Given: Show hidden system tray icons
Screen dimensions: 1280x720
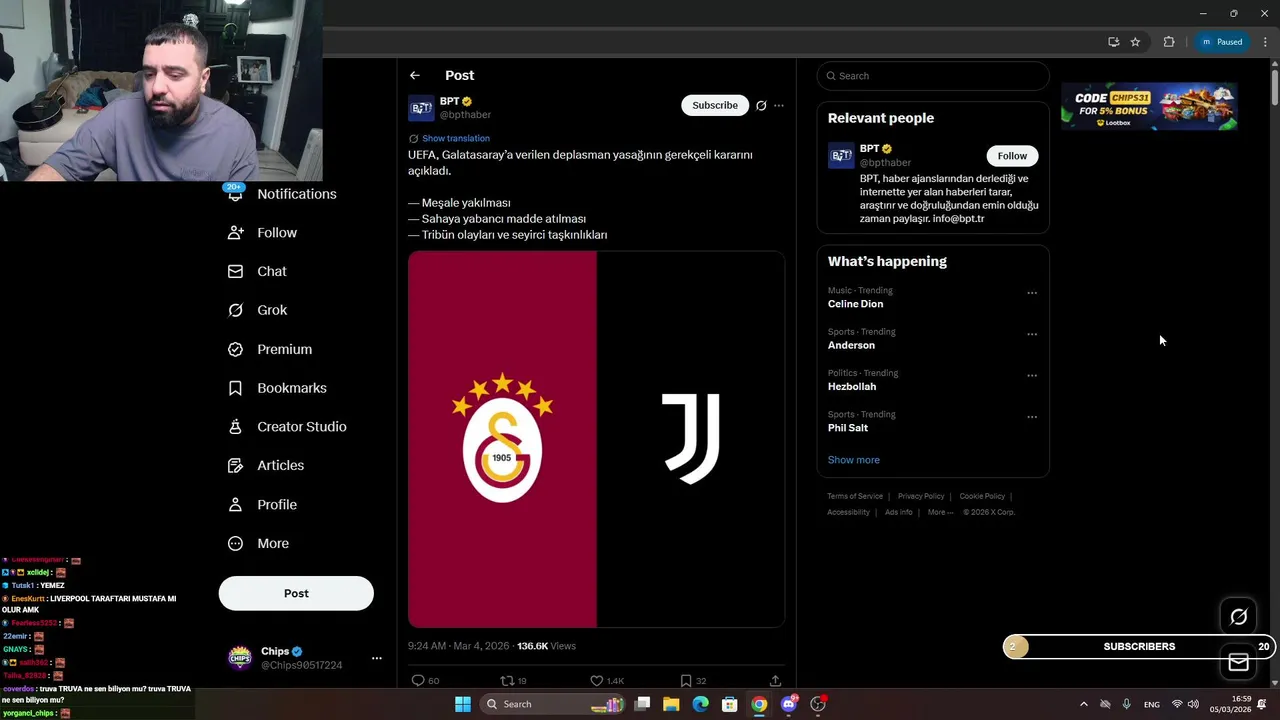Looking at the screenshot, I should [1083, 704].
